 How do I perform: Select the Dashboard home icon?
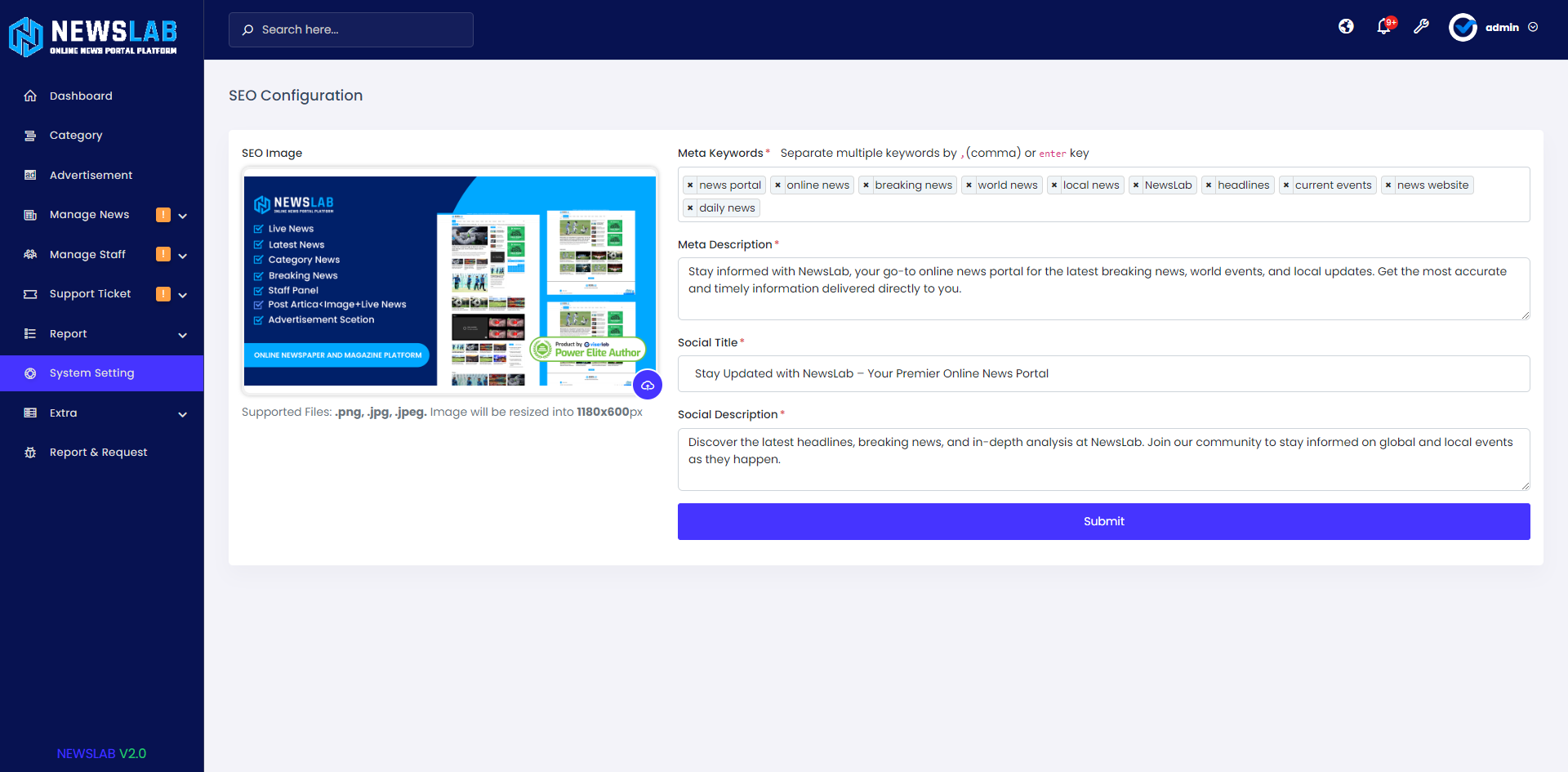click(x=30, y=96)
